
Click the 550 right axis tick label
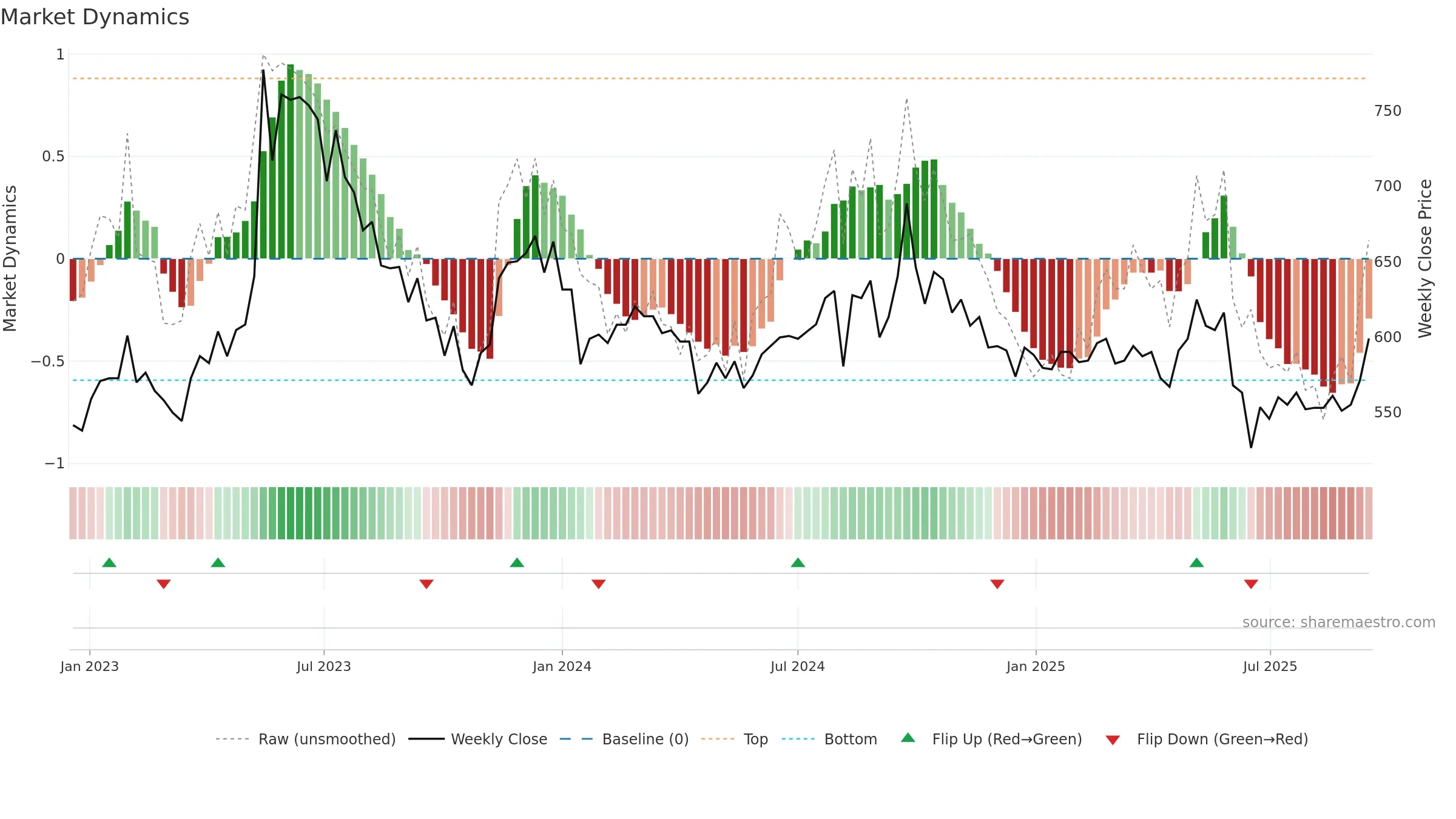[1388, 413]
